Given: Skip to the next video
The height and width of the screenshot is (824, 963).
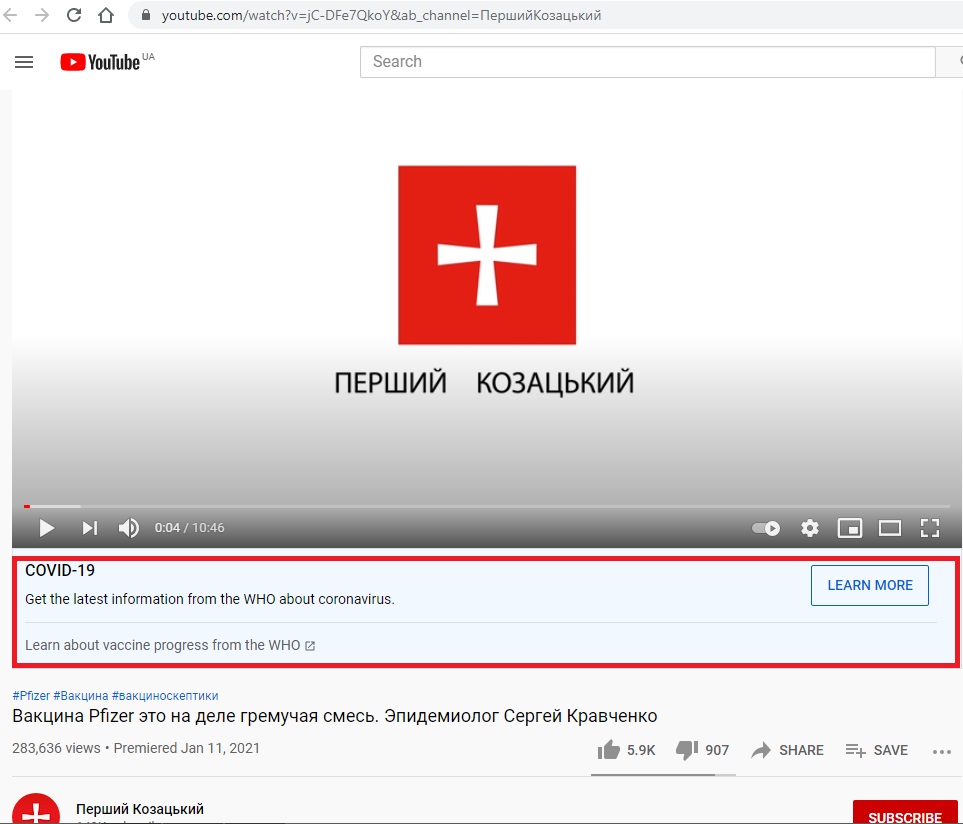Looking at the screenshot, I should 90,528.
